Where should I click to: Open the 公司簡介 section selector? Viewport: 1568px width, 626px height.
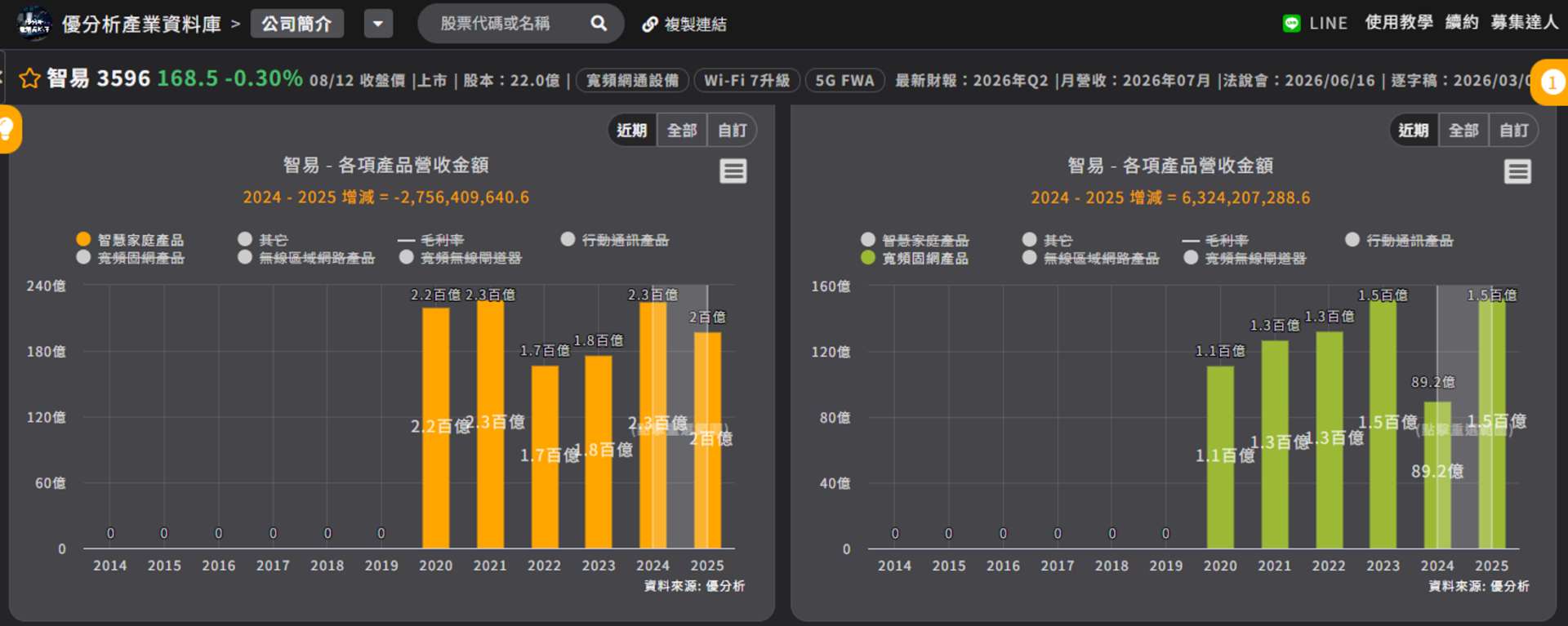[x=297, y=24]
